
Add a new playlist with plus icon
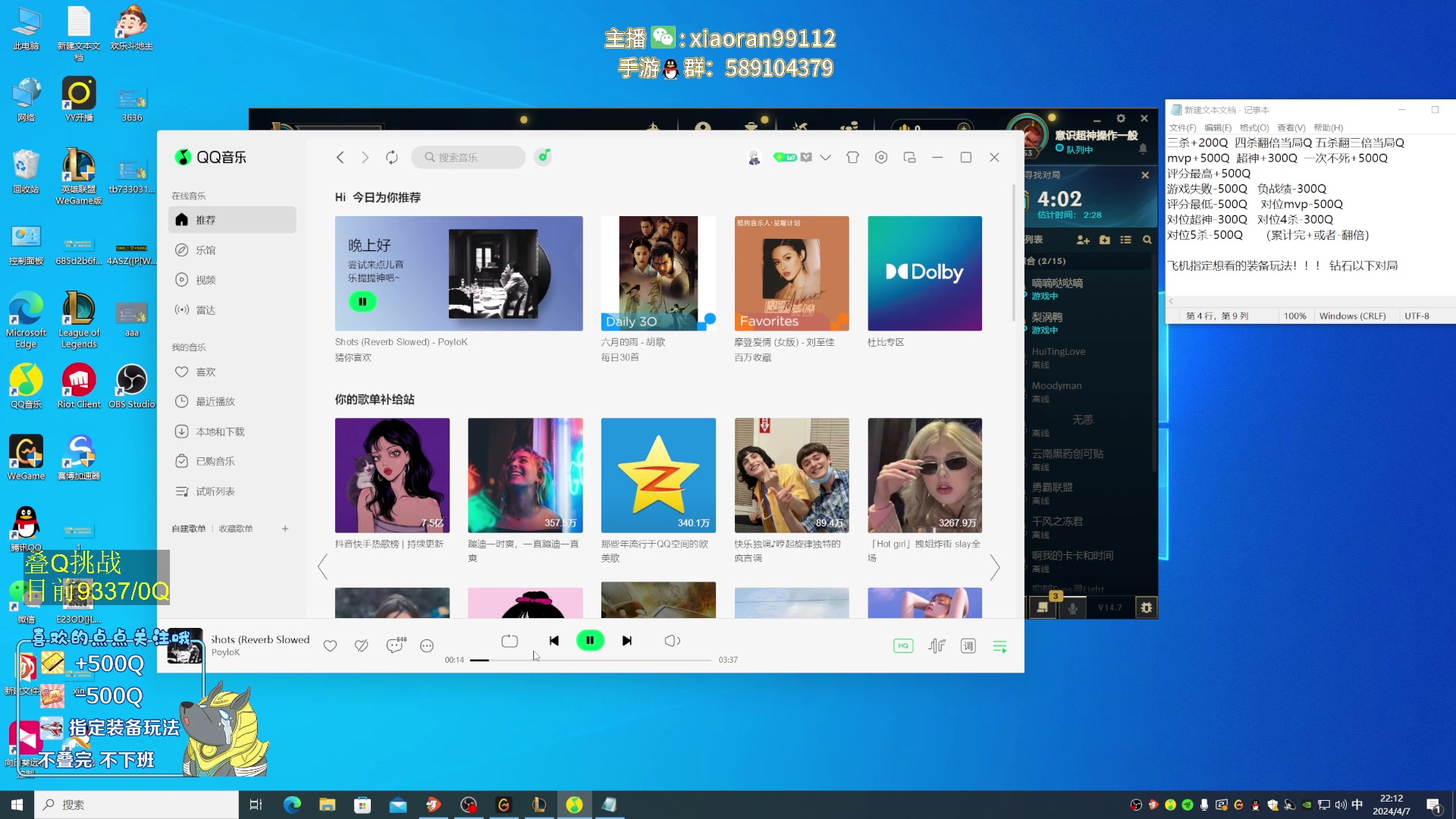(x=285, y=529)
